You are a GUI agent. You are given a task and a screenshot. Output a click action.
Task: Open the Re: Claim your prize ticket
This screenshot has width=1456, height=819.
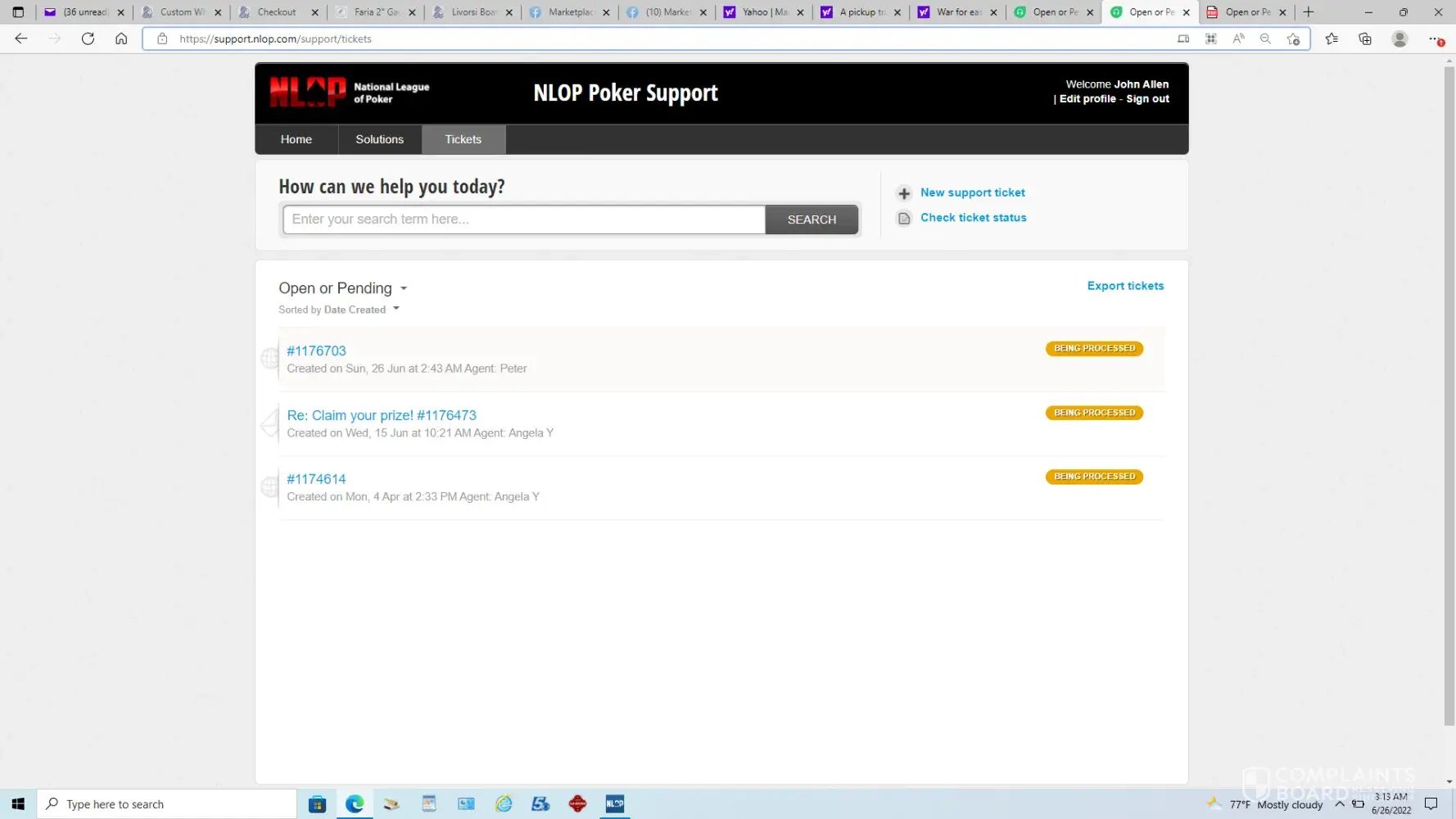pos(382,415)
